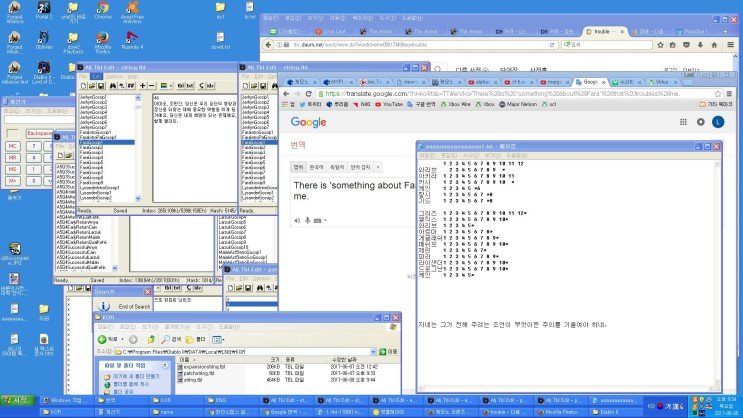Click Save disk icon in string.tbl Tbl Edit toolbar

[101, 86]
